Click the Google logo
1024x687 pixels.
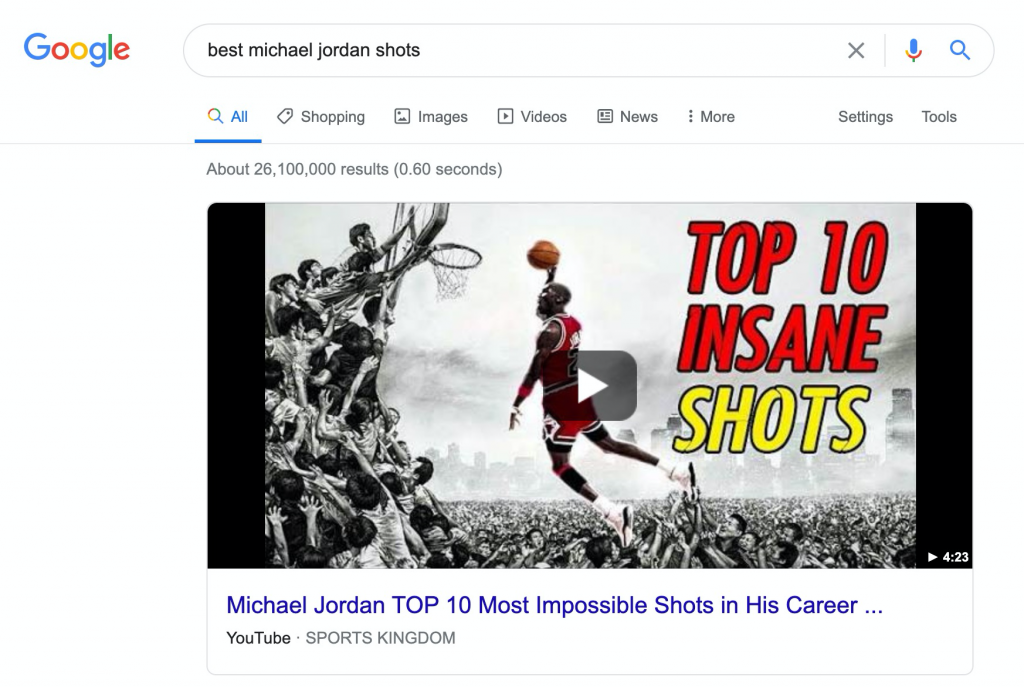[x=77, y=50]
